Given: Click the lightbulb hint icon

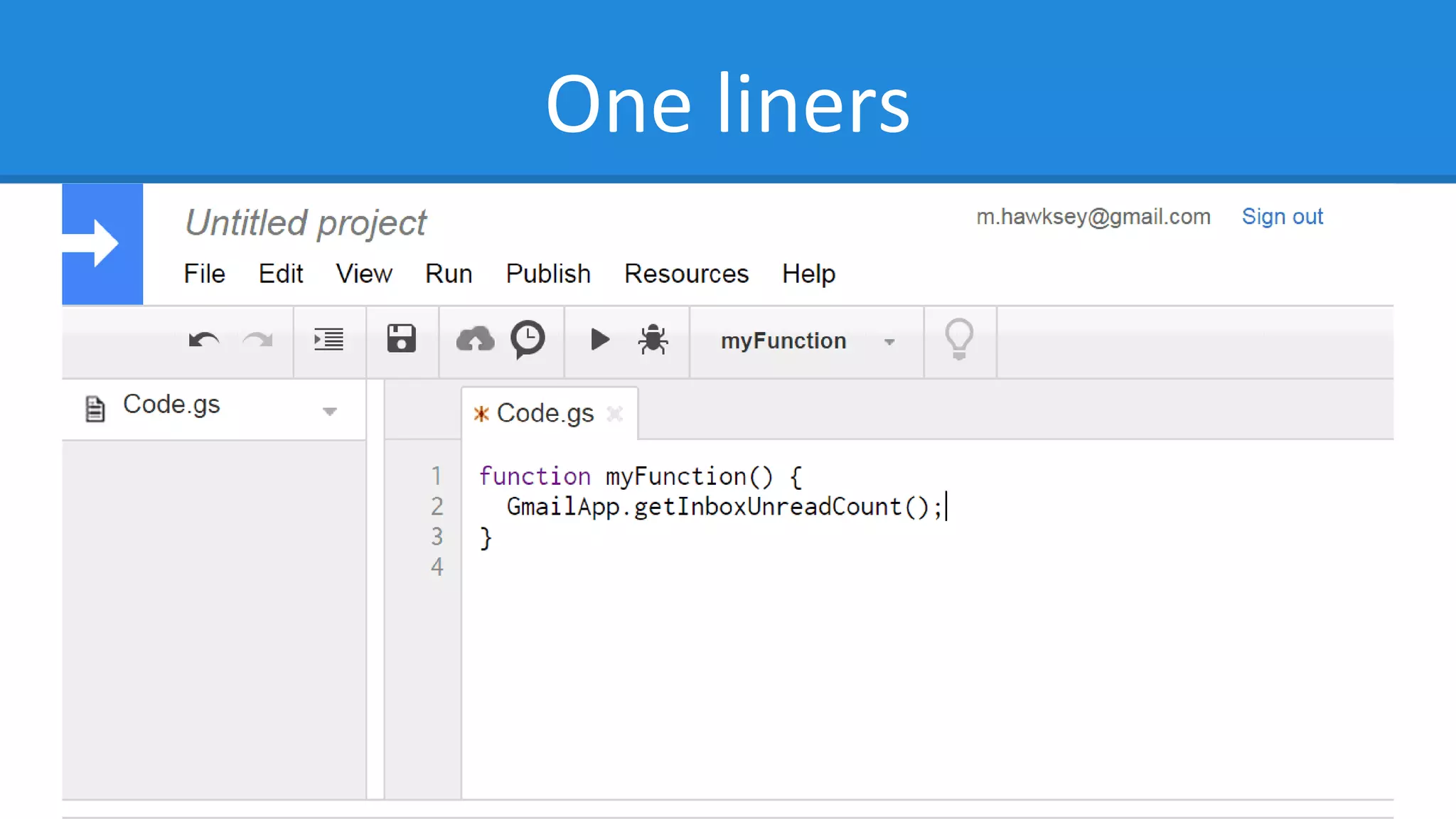Looking at the screenshot, I should 959,339.
